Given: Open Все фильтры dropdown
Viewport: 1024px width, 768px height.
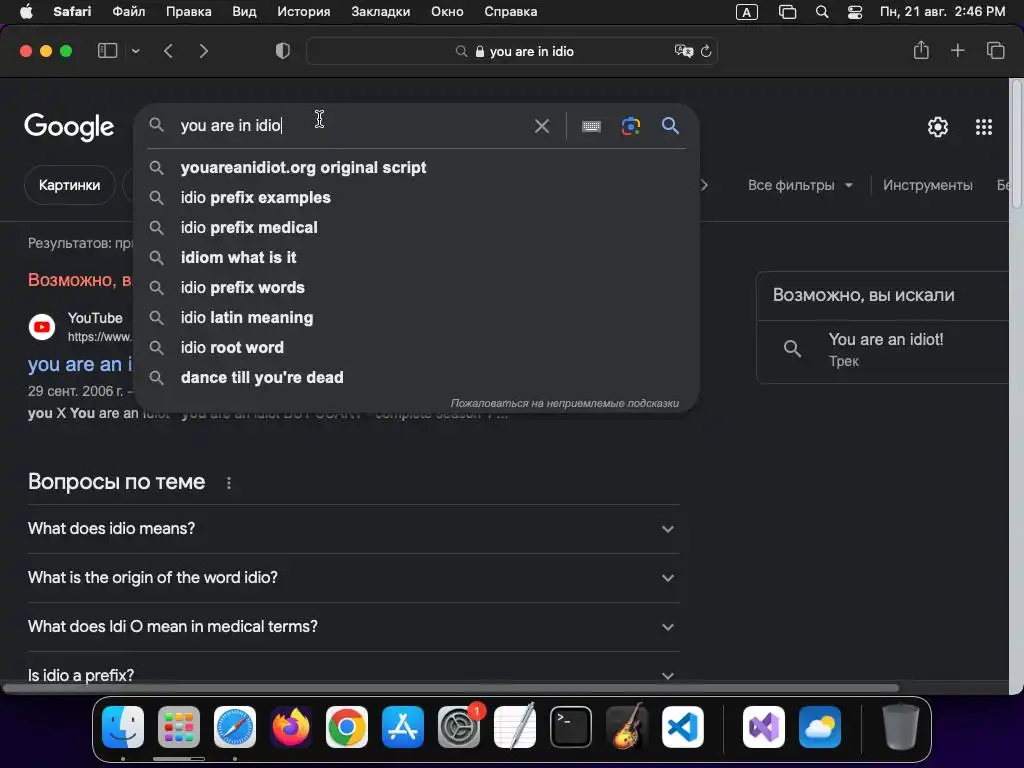Looking at the screenshot, I should tap(800, 185).
